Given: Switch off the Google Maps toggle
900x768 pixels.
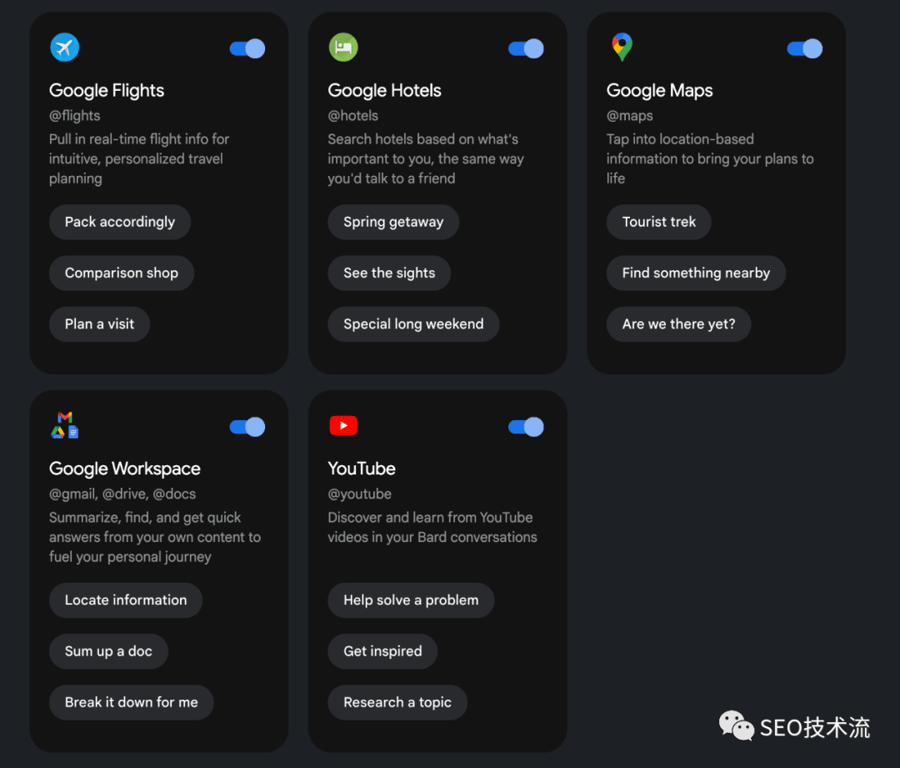Looking at the screenshot, I should [804, 48].
